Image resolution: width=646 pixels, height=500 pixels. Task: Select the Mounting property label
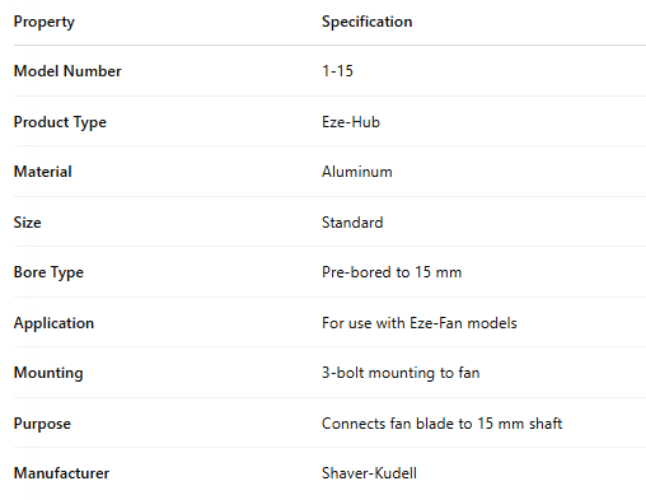coord(48,373)
